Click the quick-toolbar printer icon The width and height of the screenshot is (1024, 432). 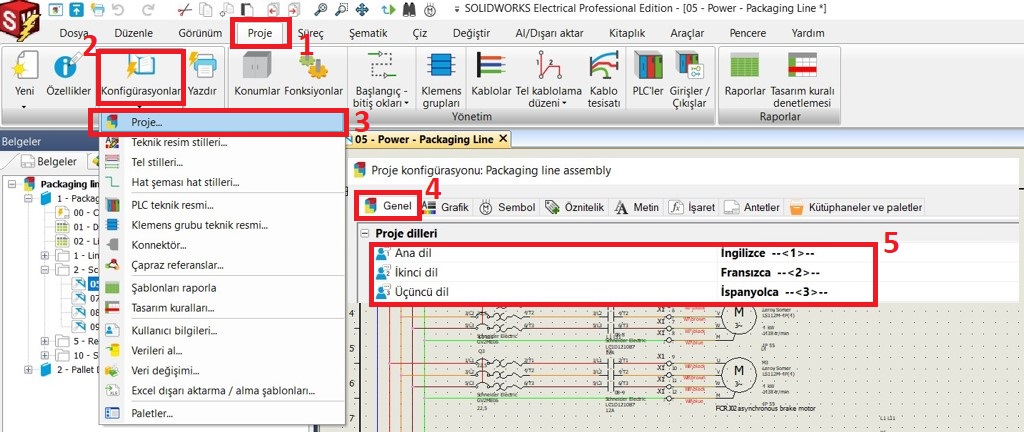(x=97, y=10)
